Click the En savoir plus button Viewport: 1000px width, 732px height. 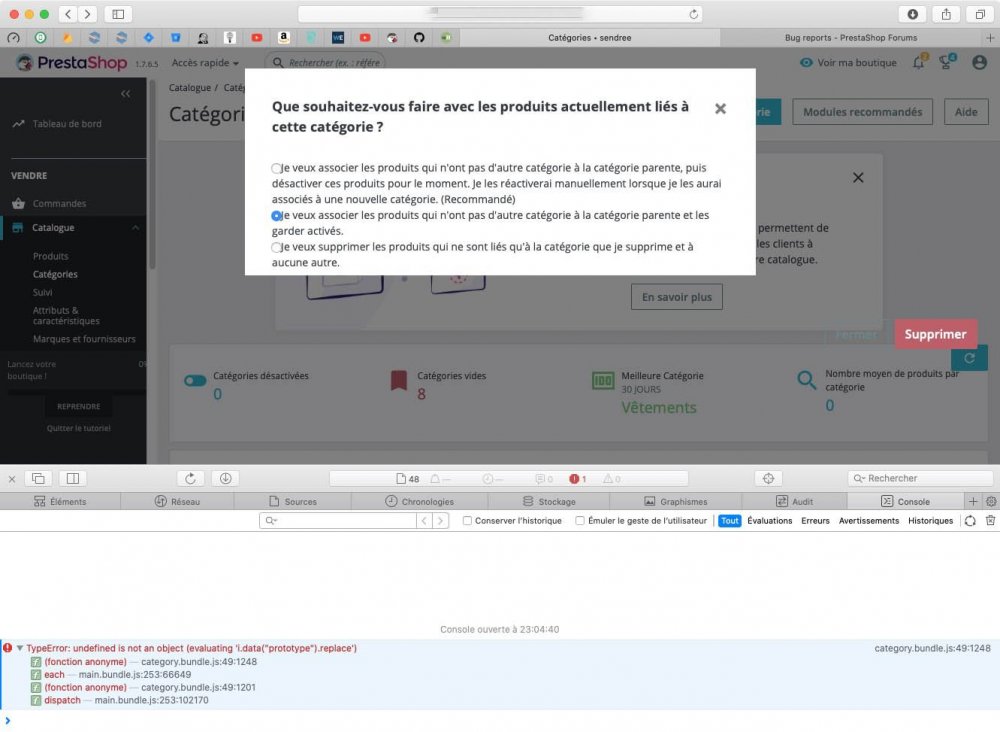pos(677,297)
